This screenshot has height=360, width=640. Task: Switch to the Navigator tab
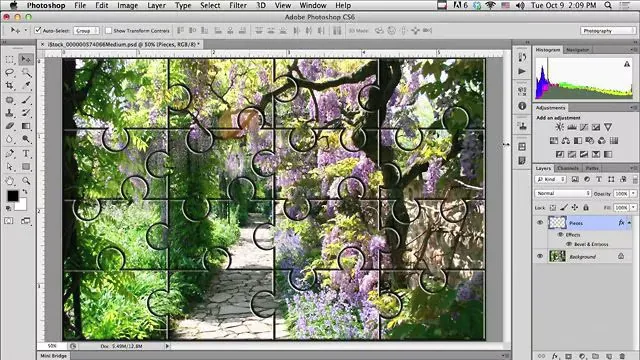(578, 50)
